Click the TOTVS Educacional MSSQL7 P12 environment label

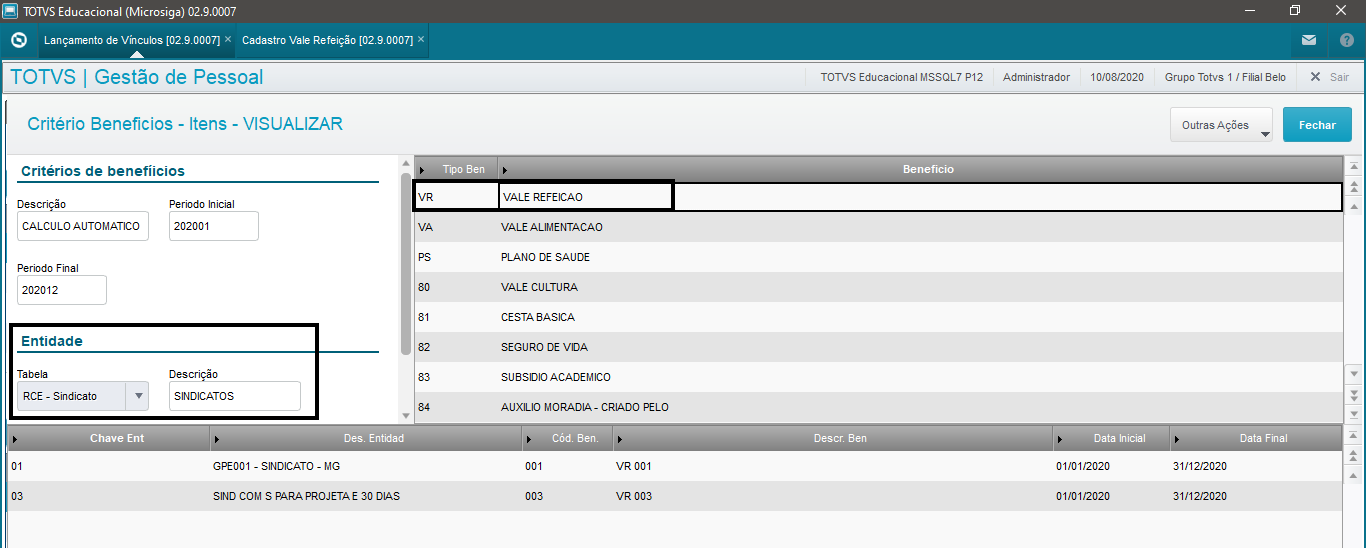click(902, 77)
